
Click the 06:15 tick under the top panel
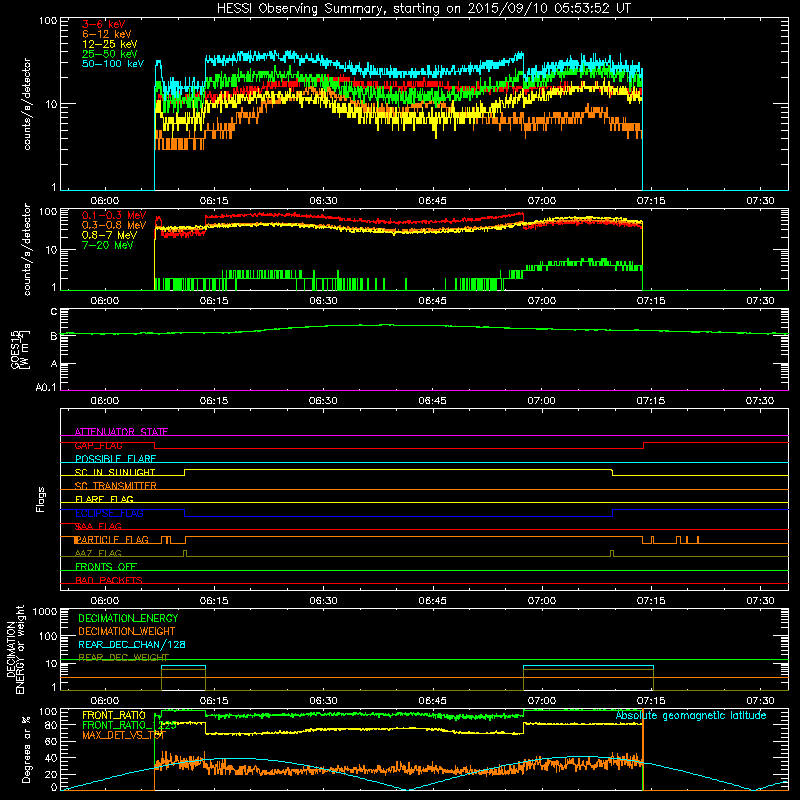[x=214, y=201]
